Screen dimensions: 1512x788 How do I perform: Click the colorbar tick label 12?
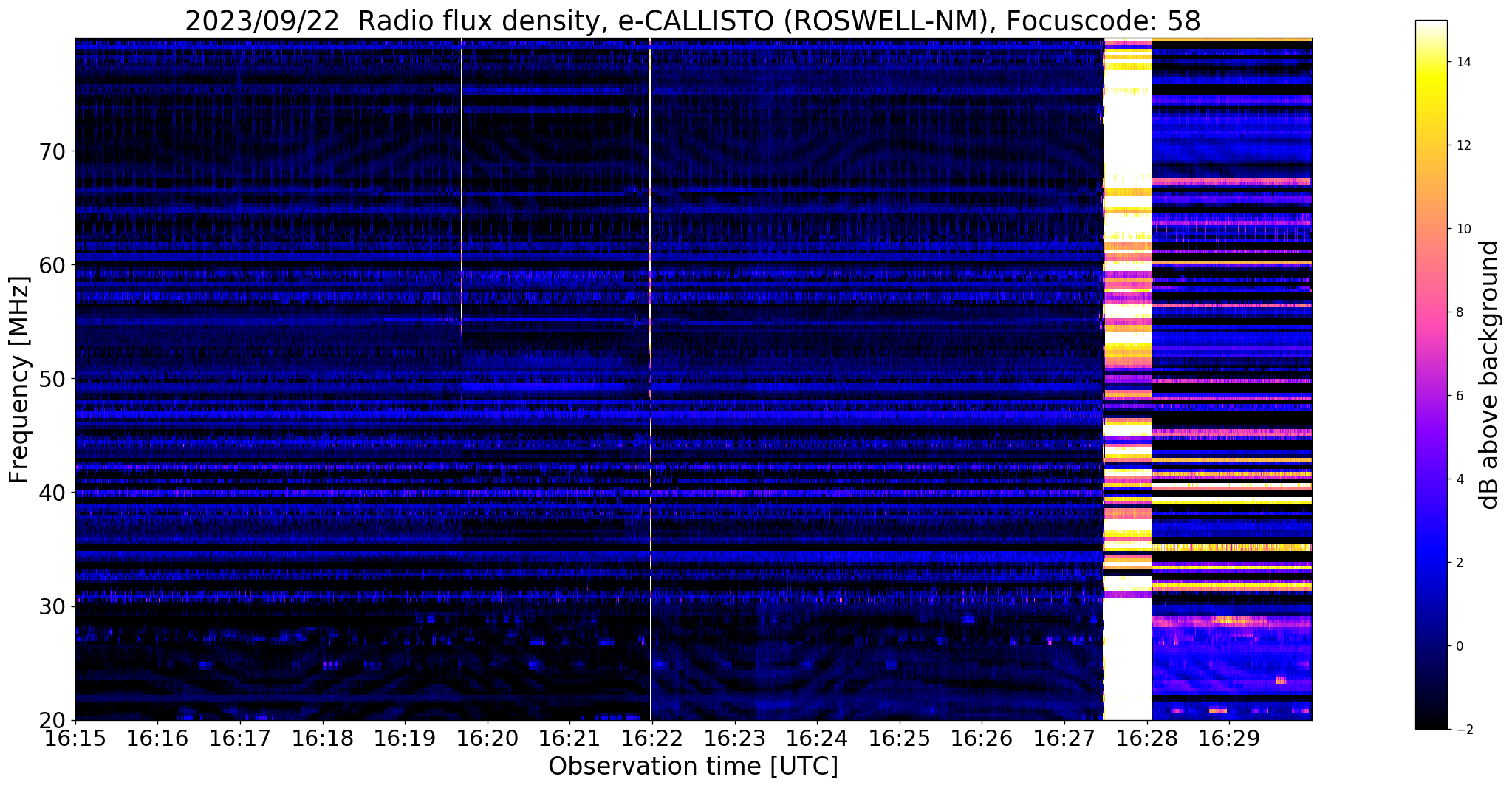coord(1463,145)
